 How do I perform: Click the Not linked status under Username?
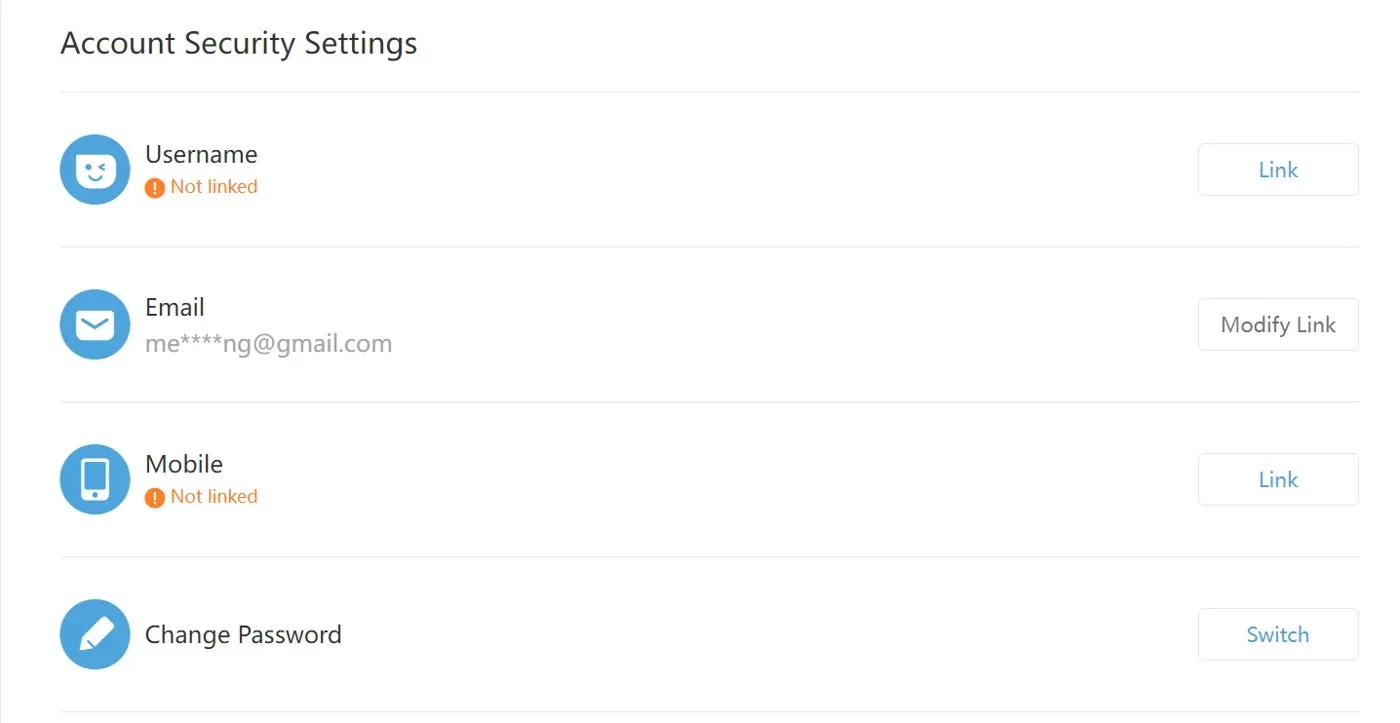214,187
